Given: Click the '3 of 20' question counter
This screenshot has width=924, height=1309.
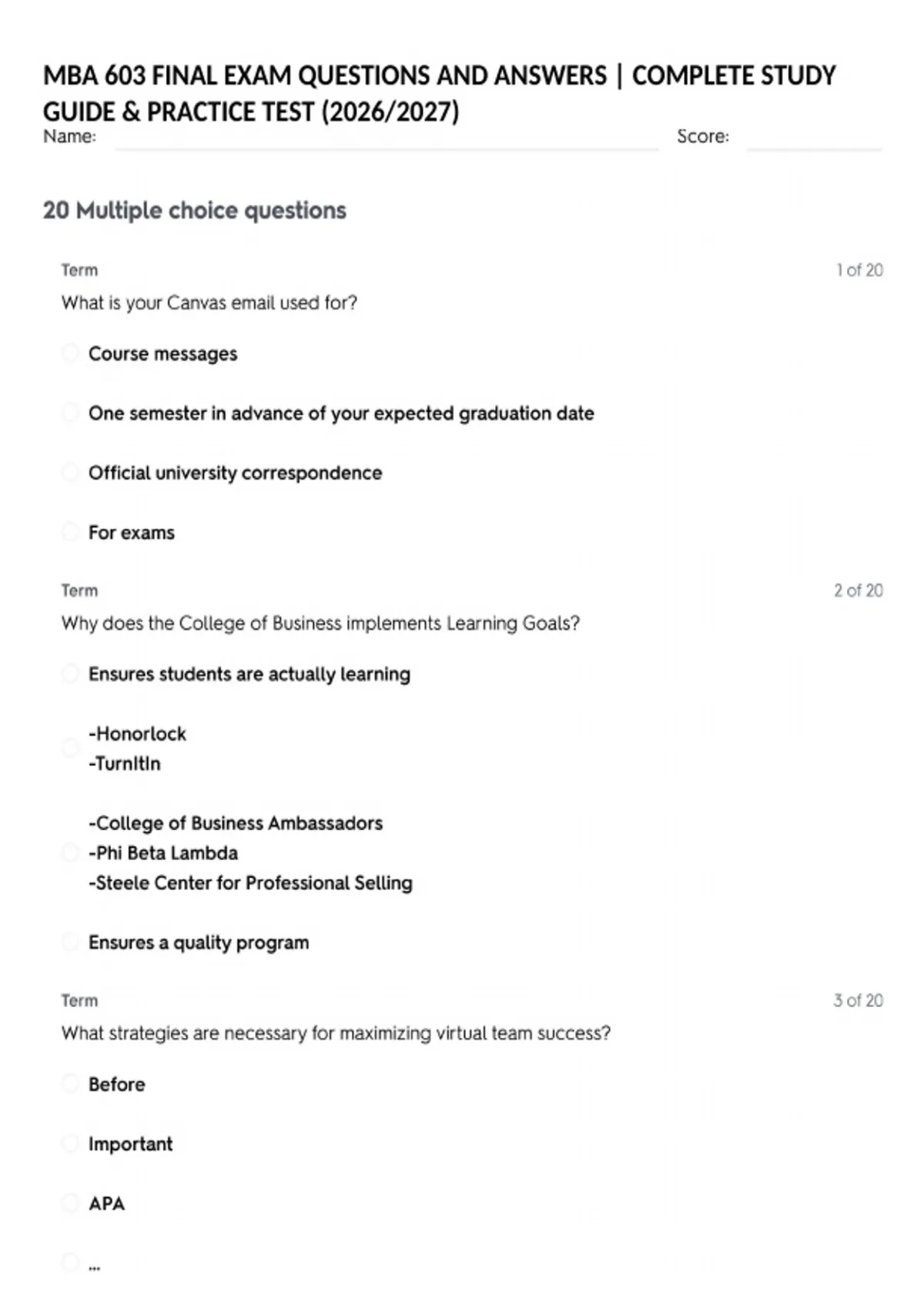Looking at the screenshot, I should (x=859, y=1000).
